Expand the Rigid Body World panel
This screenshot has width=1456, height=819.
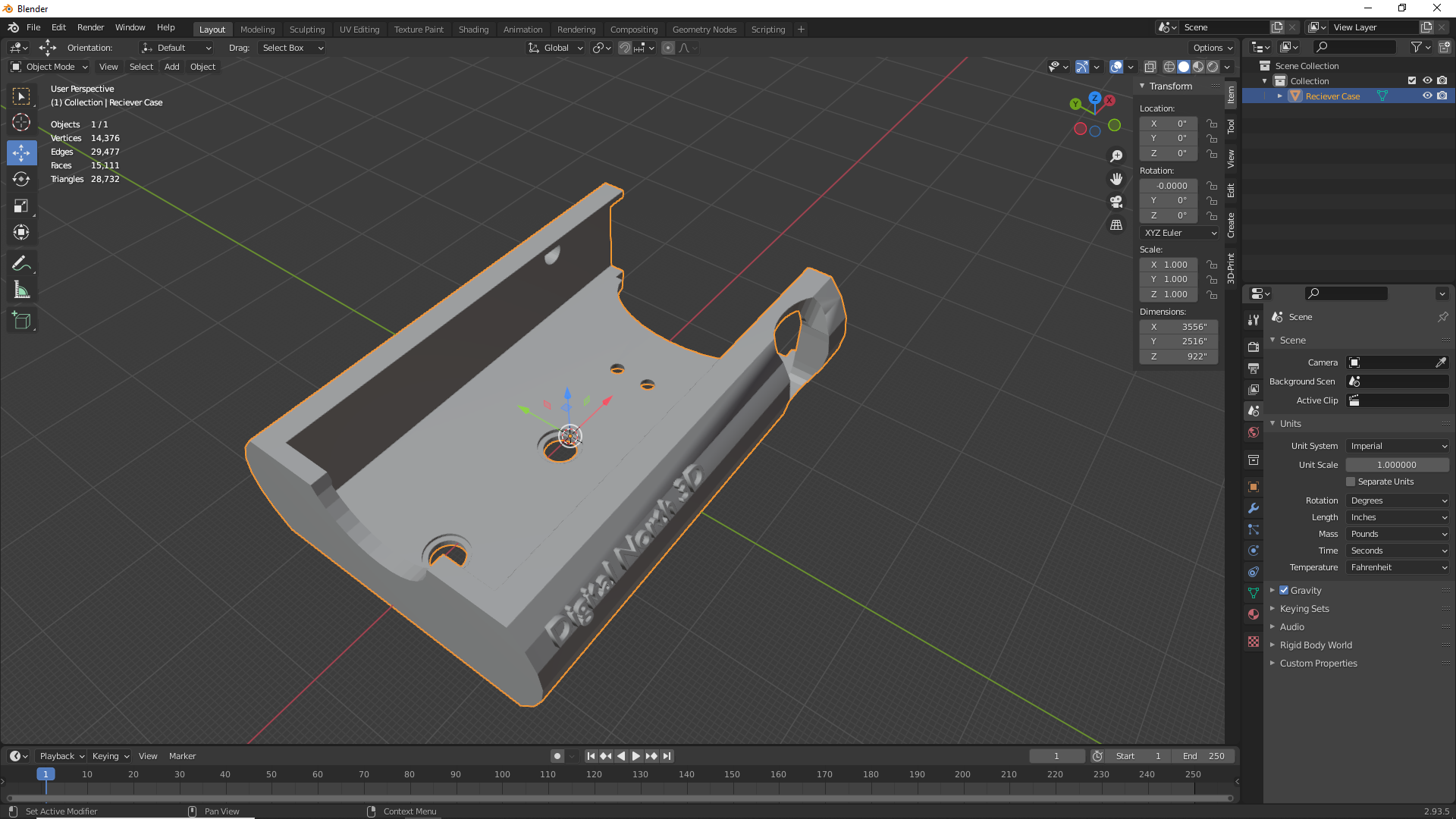tap(1316, 645)
